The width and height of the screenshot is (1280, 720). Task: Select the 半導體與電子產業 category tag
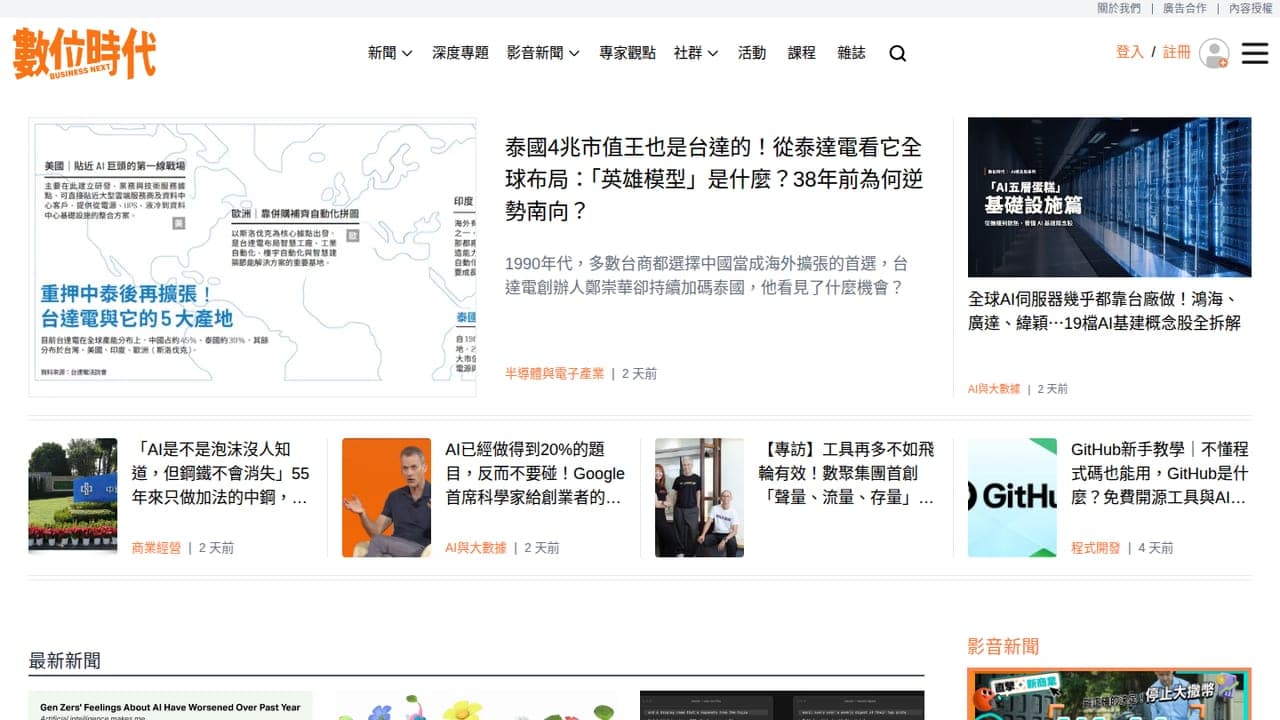coord(554,374)
